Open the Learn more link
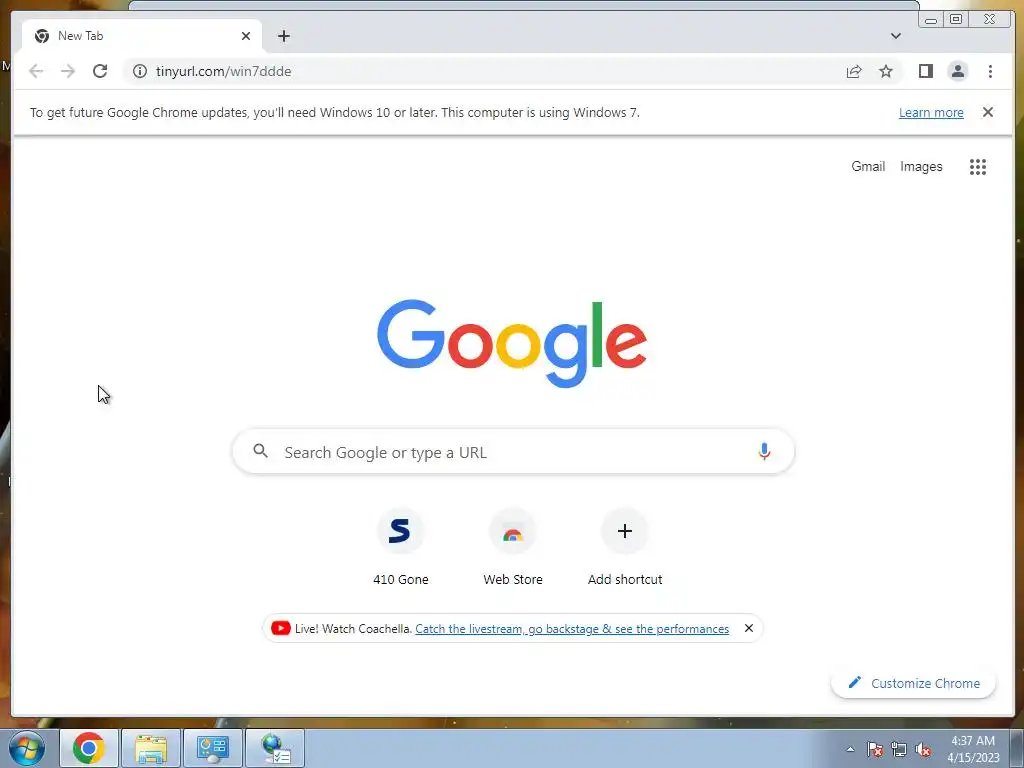The image size is (1024, 768). [x=931, y=112]
